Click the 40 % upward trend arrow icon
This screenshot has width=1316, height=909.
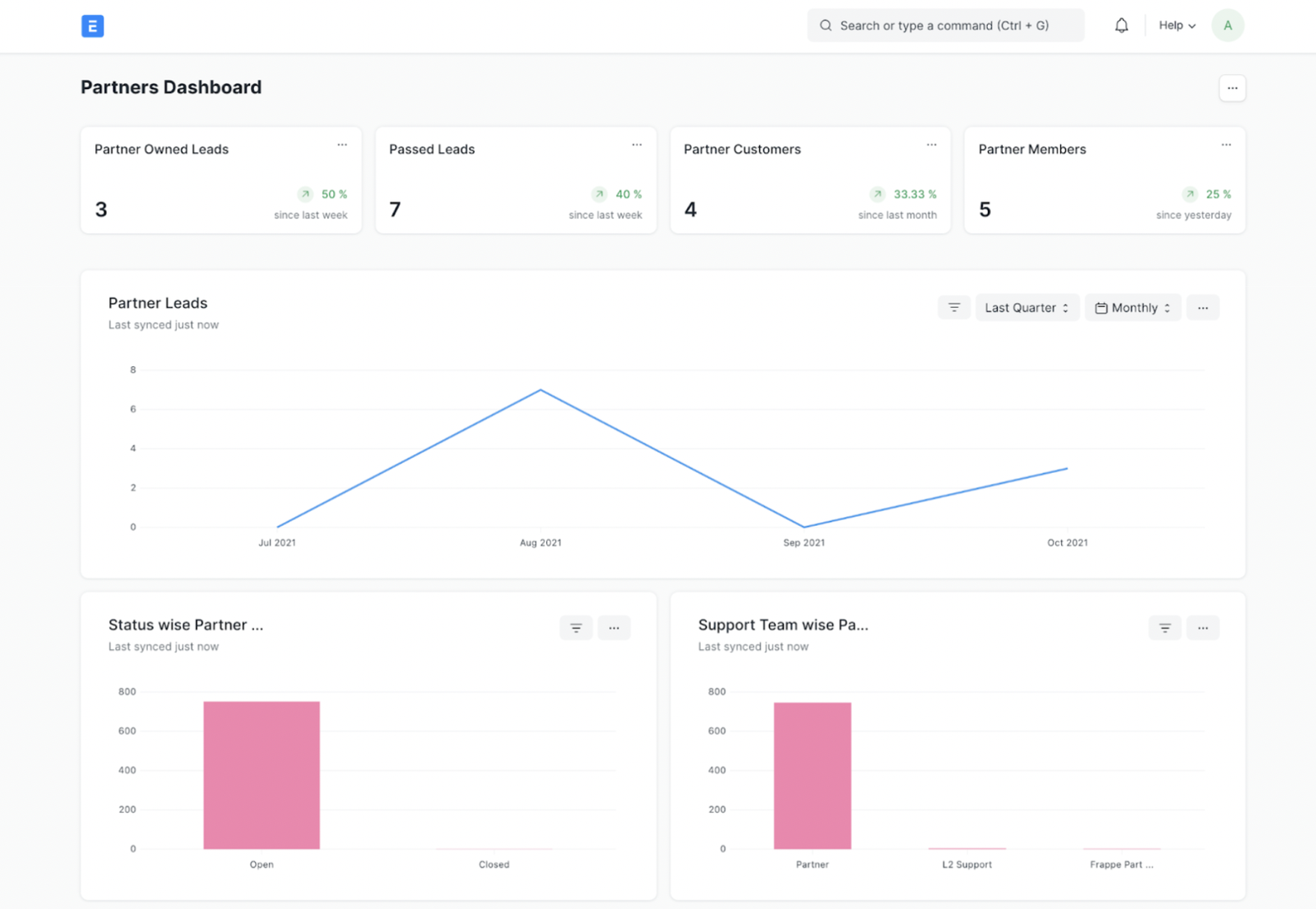(599, 194)
